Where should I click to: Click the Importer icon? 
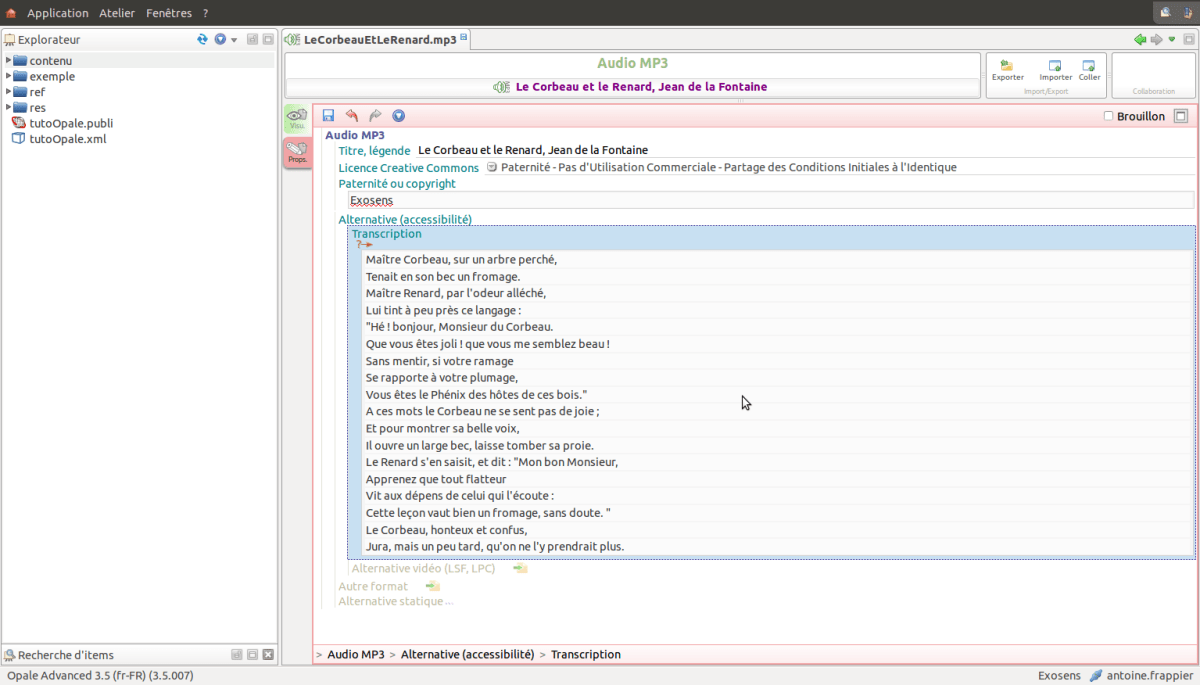[x=1055, y=67]
